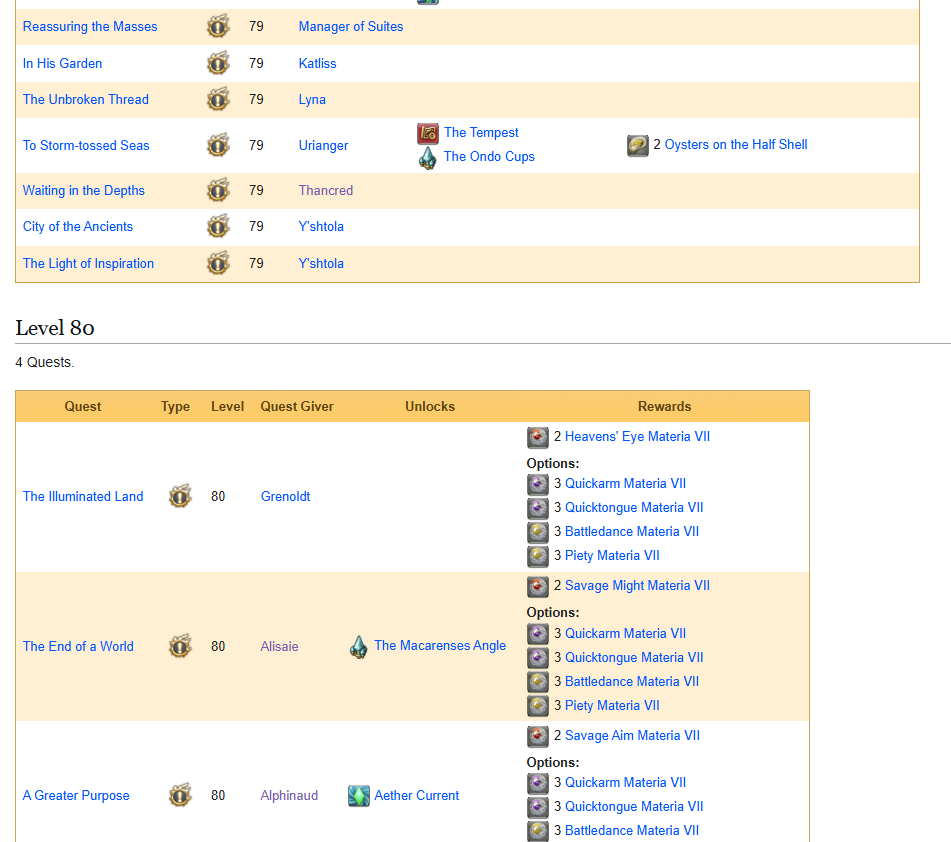Viewport: 951px width, 842px height.
Task: Click main quest icon in A Greater Purpose row
Action: click(180, 795)
